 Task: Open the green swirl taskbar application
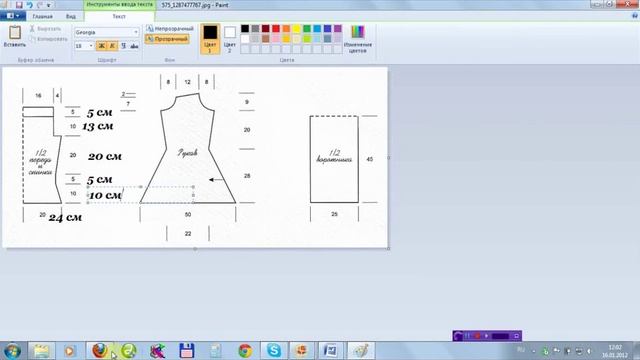point(129,351)
